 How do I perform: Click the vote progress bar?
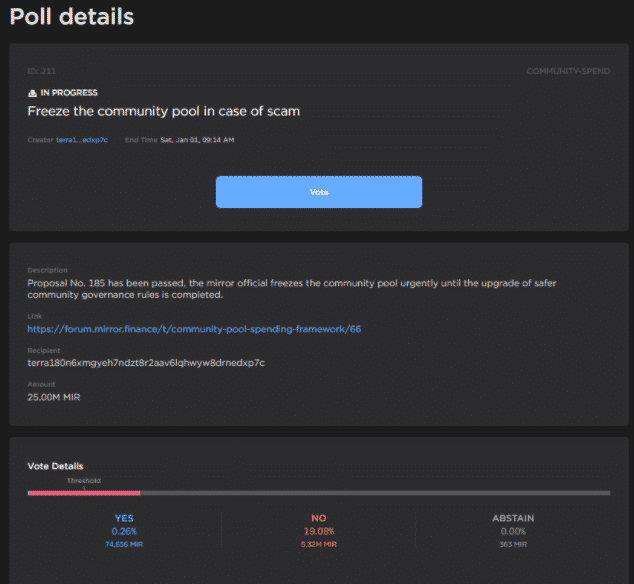coord(319,493)
